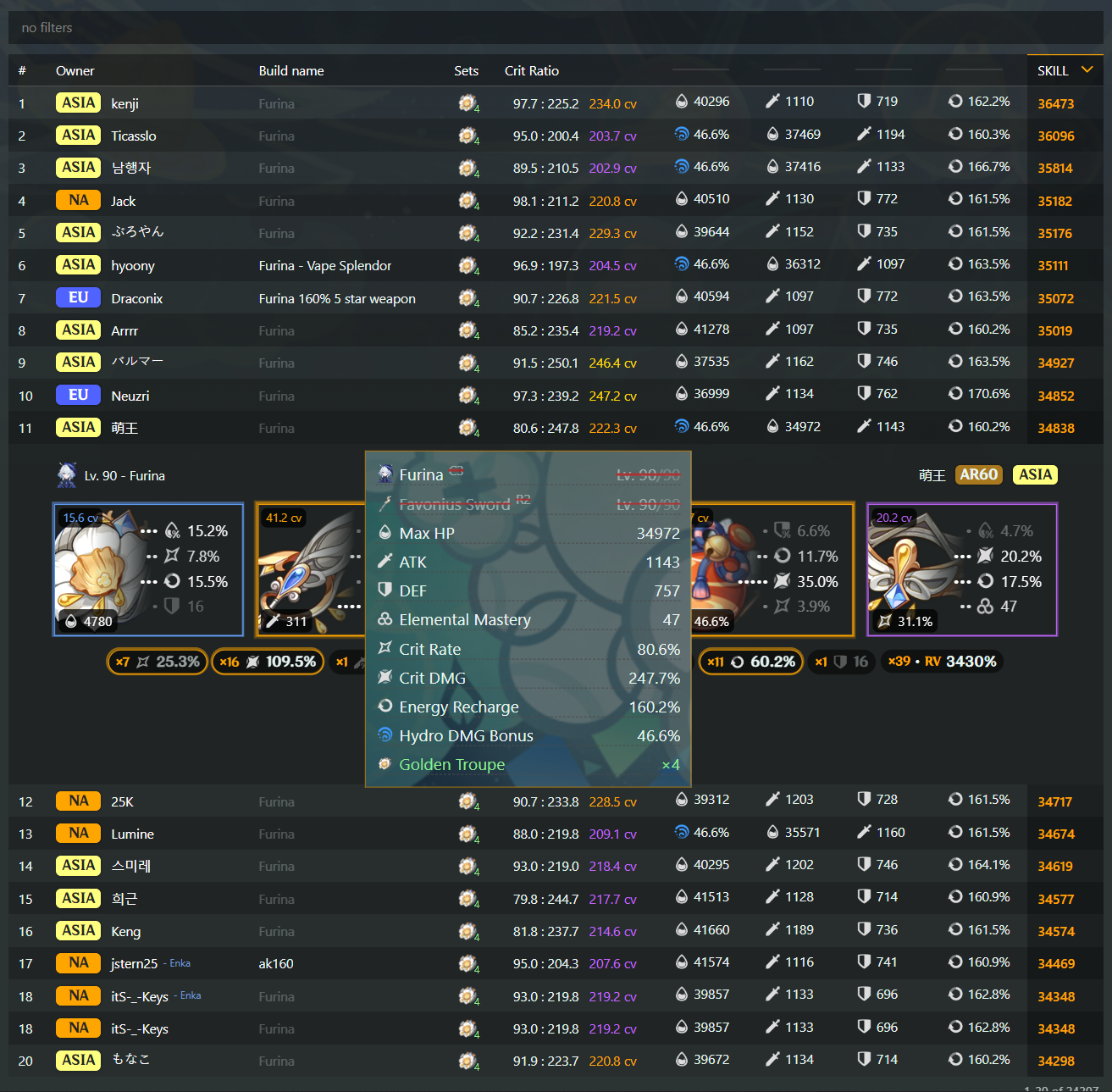1112x1092 pixels.
Task: Click the Hydro DMG icon in Ticasslo's row
Action: pos(682,134)
